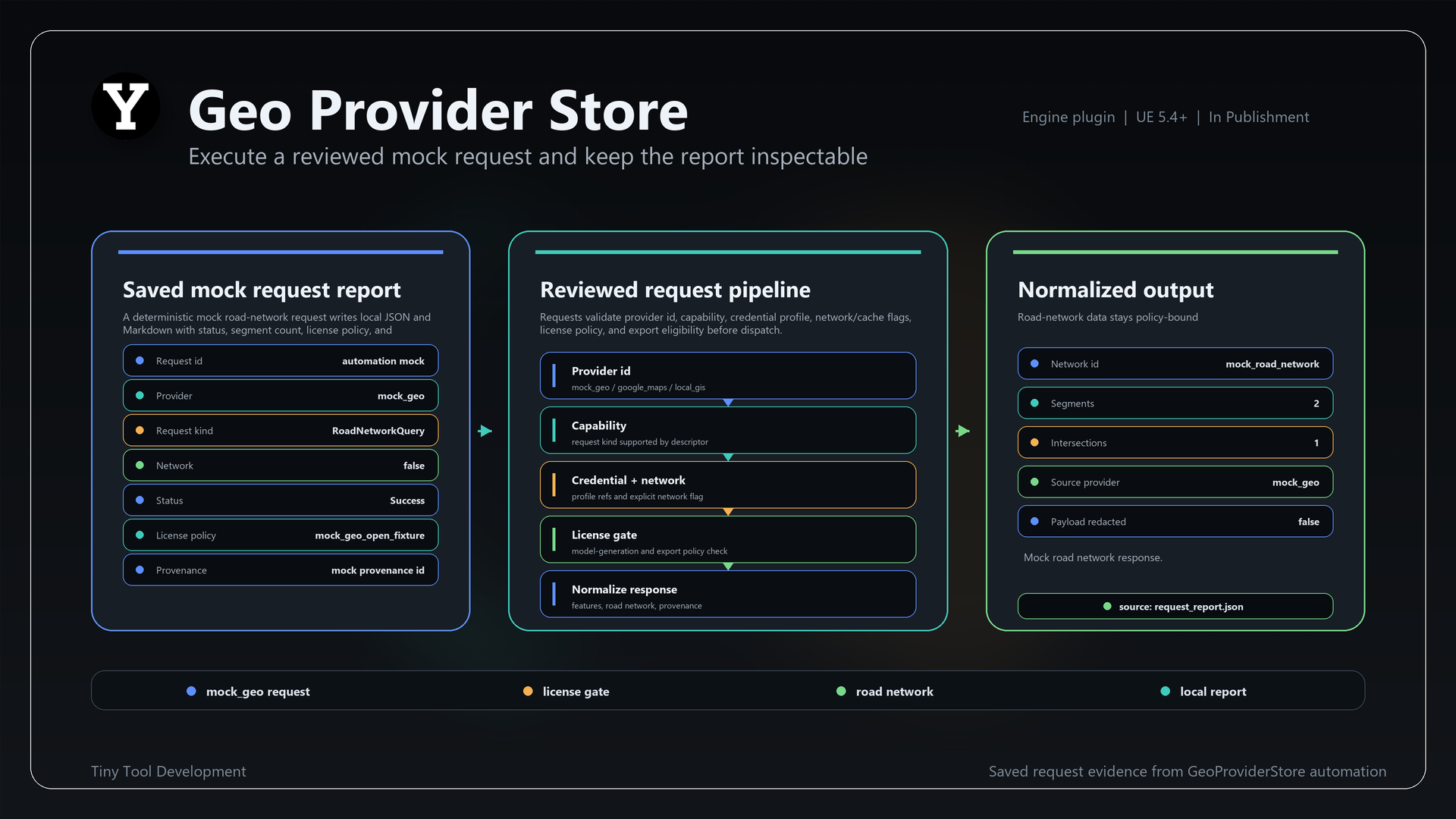Open the Credential + network pipeline step
The image size is (1456, 819).
[728, 485]
